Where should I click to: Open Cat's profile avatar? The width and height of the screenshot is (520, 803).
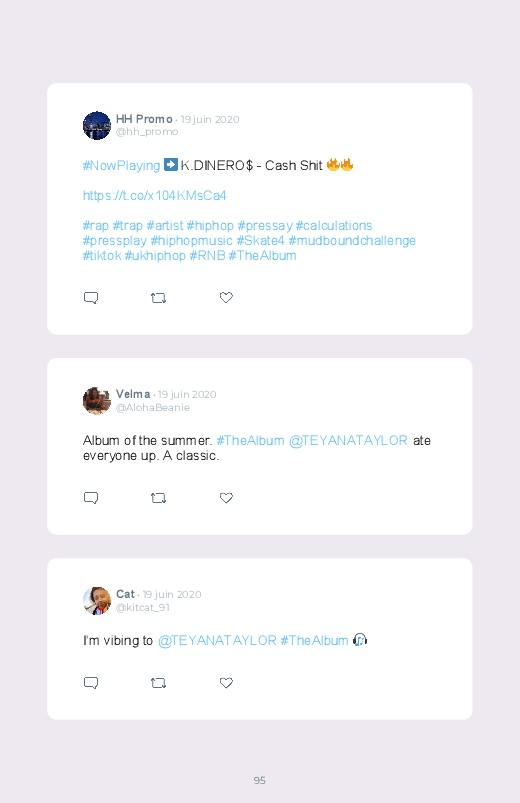coord(97,601)
